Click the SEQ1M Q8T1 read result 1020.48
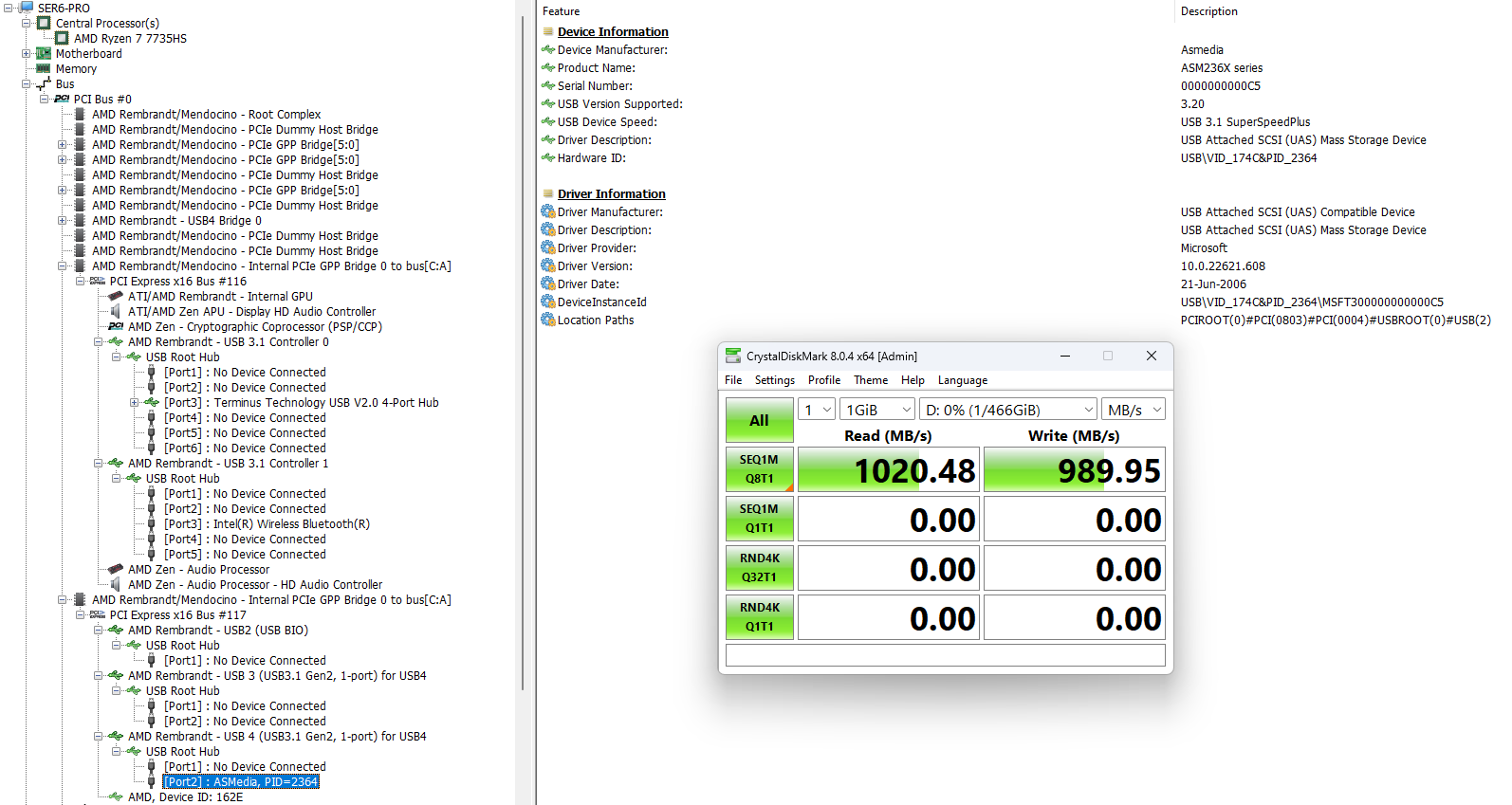This screenshot has width=1512, height=805. (x=888, y=470)
